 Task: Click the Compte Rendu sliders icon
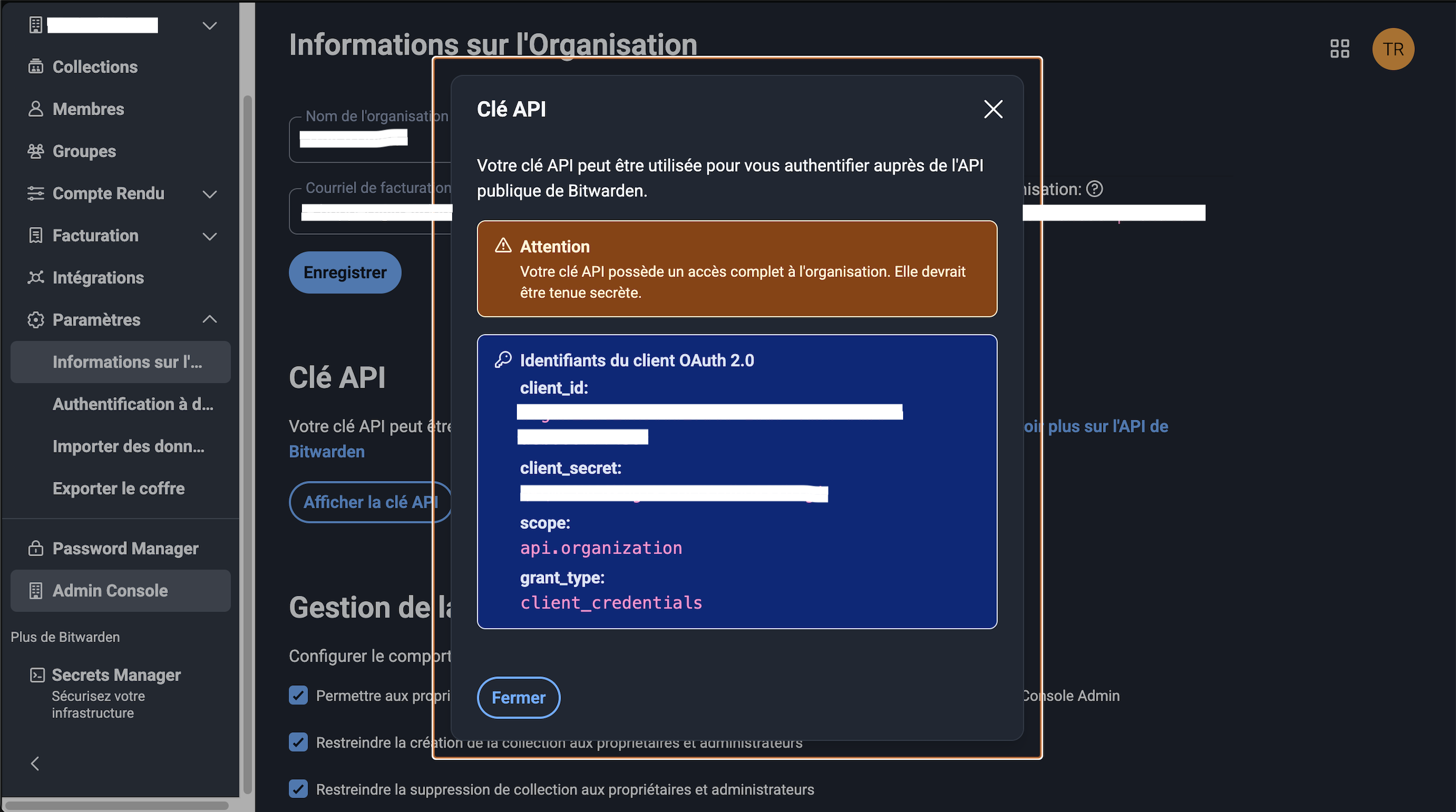[x=35, y=193]
